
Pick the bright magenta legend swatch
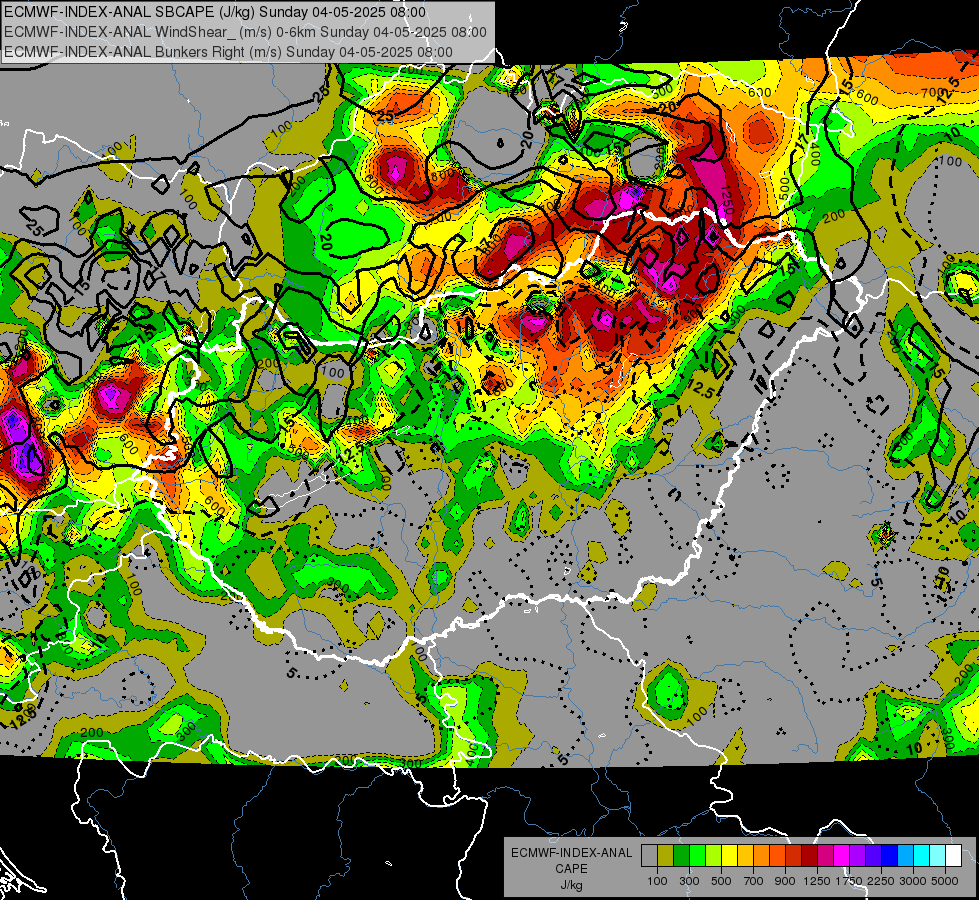click(842, 855)
